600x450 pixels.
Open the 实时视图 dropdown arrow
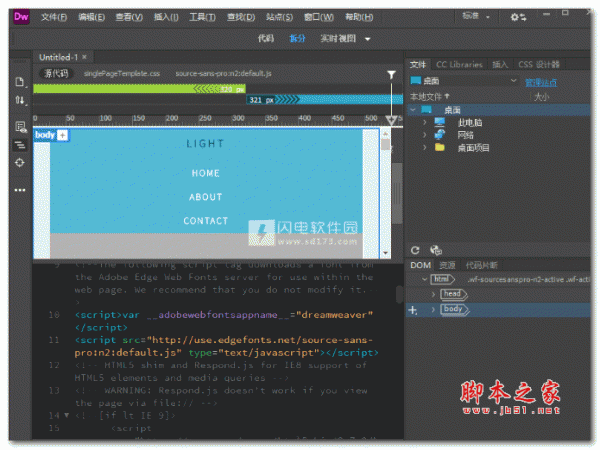click(367, 39)
